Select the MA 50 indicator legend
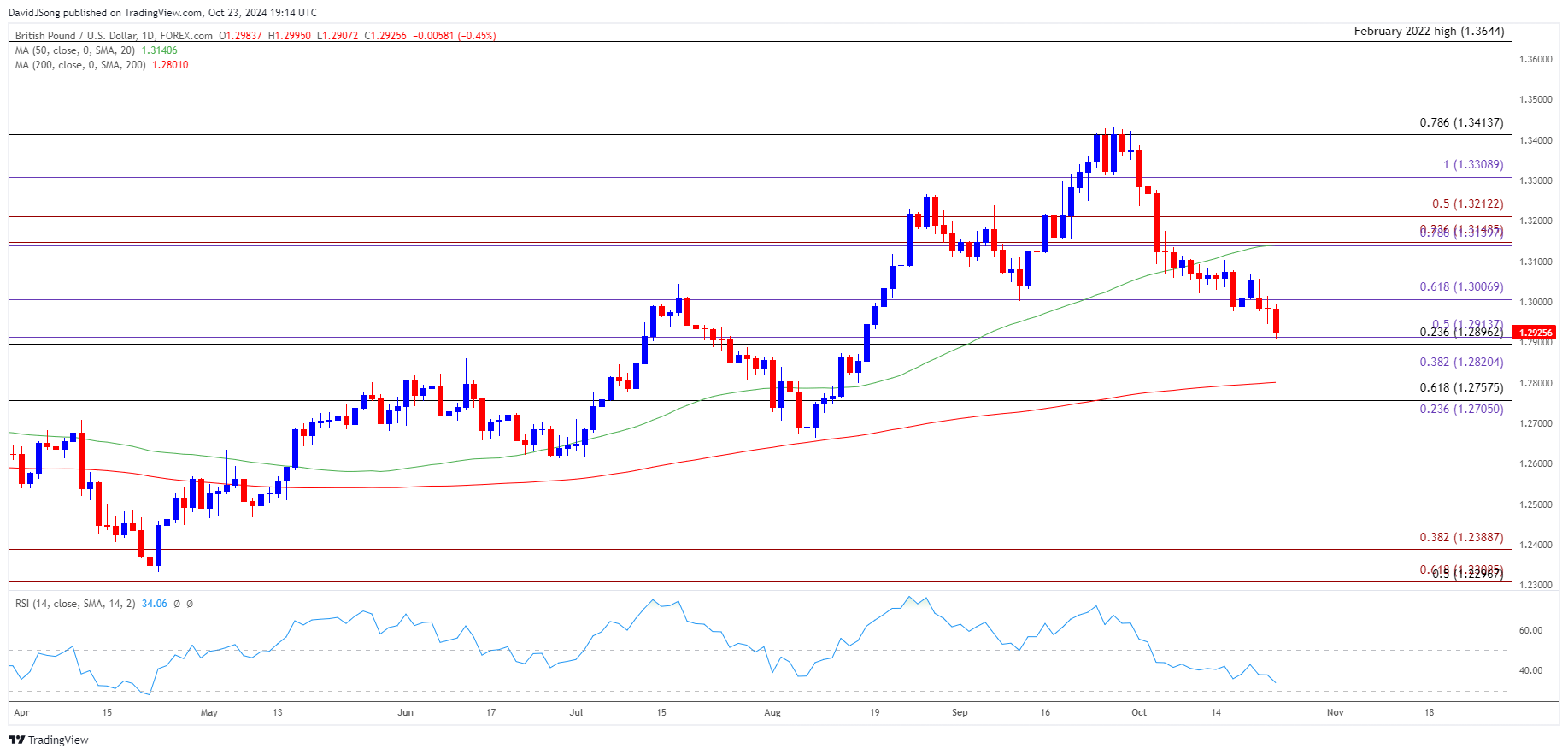Image resolution: width=1568 pixels, height=755 pixels. 75,50
